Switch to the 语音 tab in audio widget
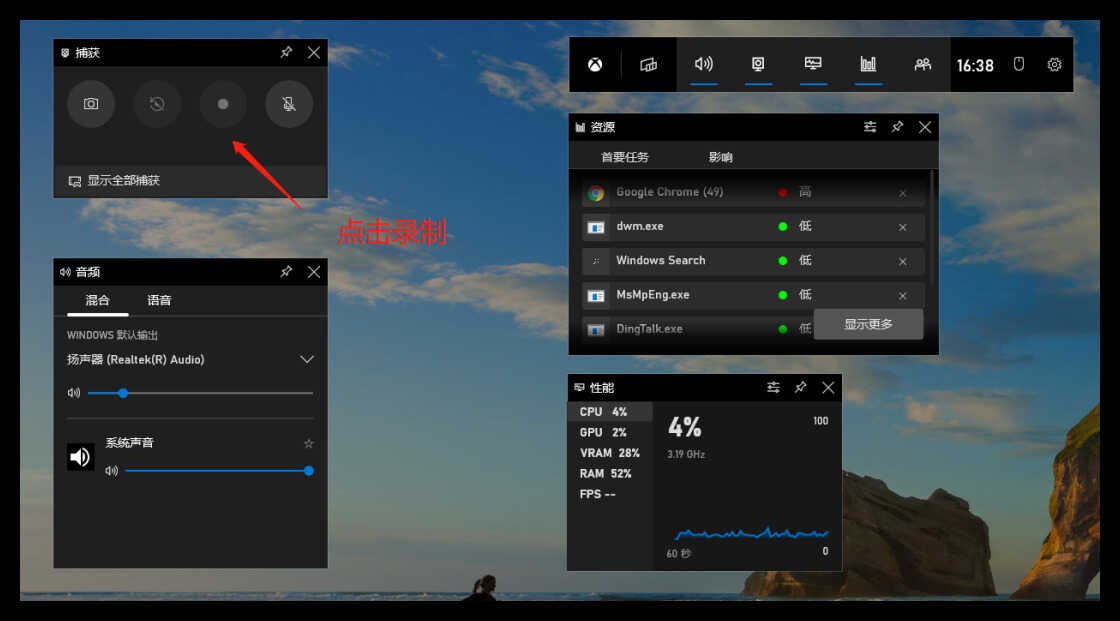1120x621 pixels. coord(159,300)
